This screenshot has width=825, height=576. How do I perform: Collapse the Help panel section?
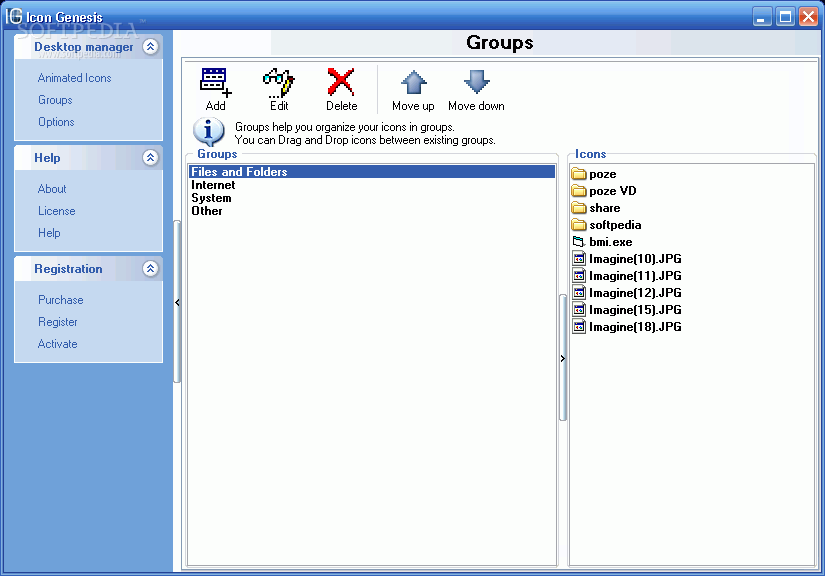click(150, 158)
